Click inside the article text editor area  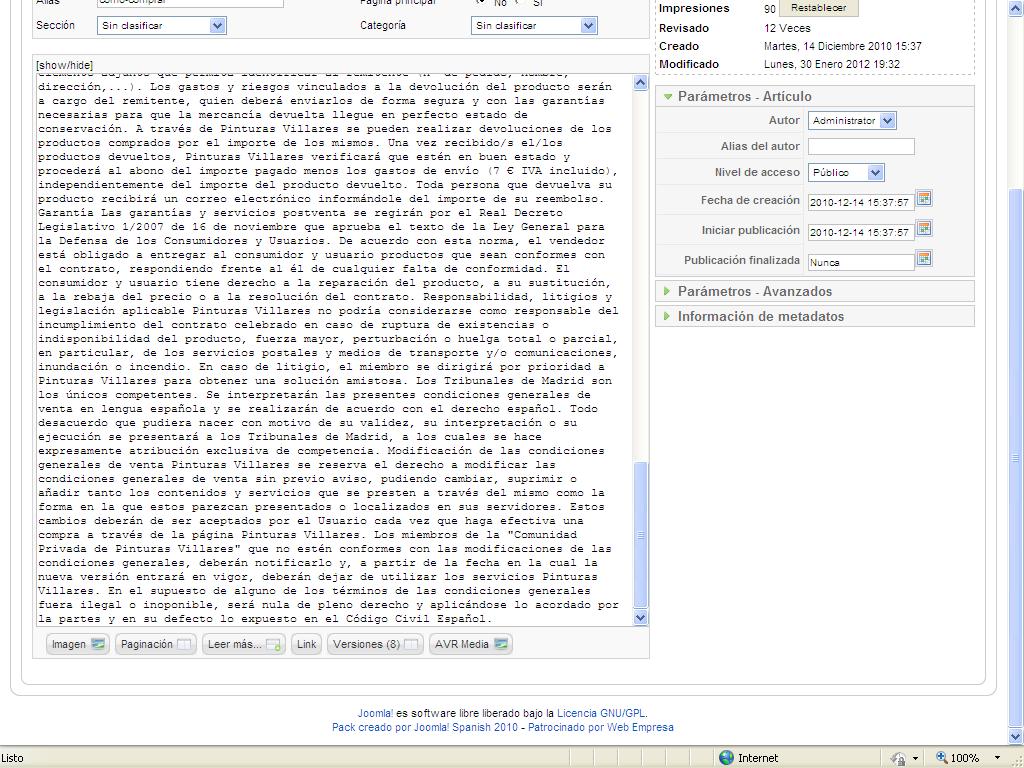tap(334, 350)
